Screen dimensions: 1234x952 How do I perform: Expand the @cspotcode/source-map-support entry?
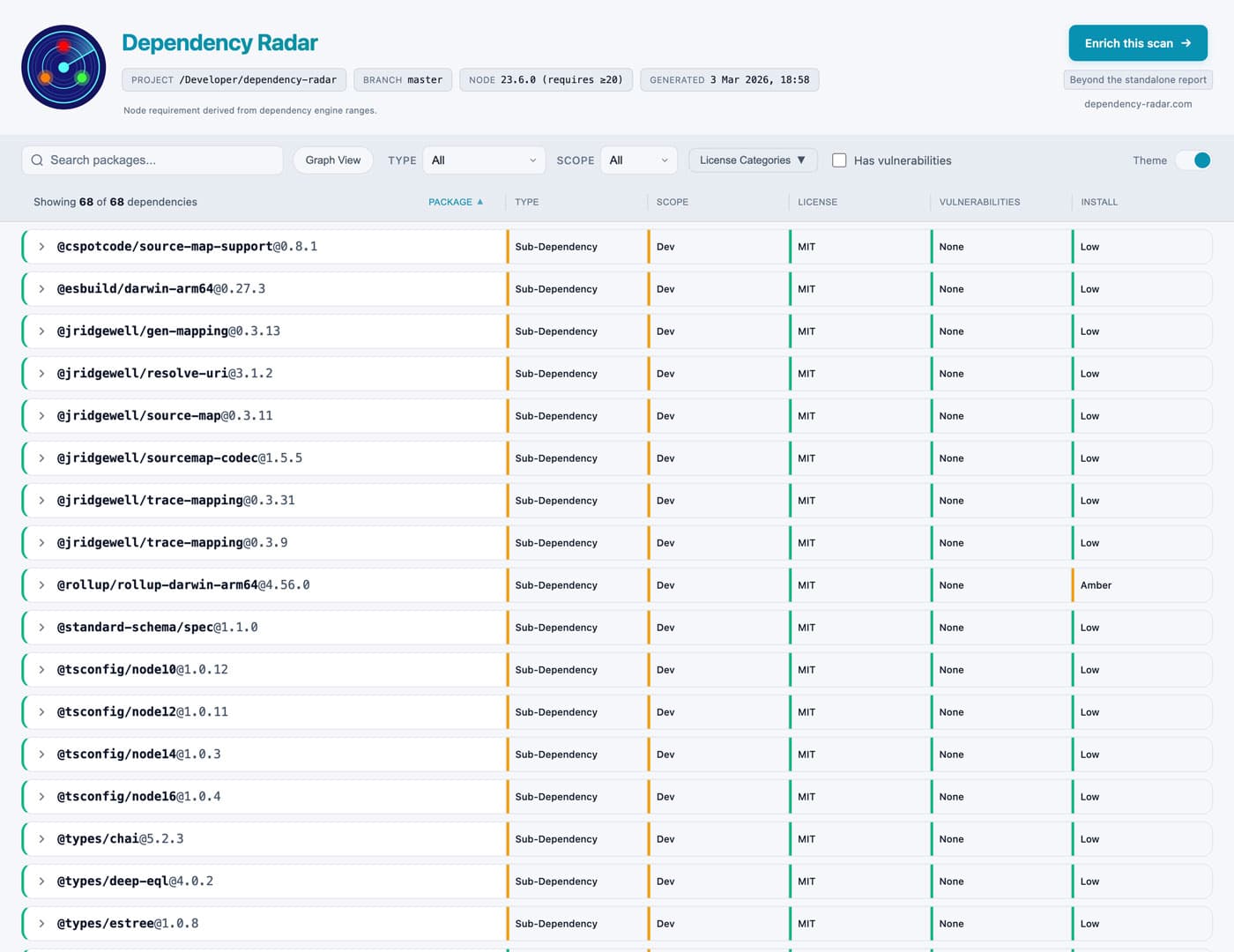[41, 246]
